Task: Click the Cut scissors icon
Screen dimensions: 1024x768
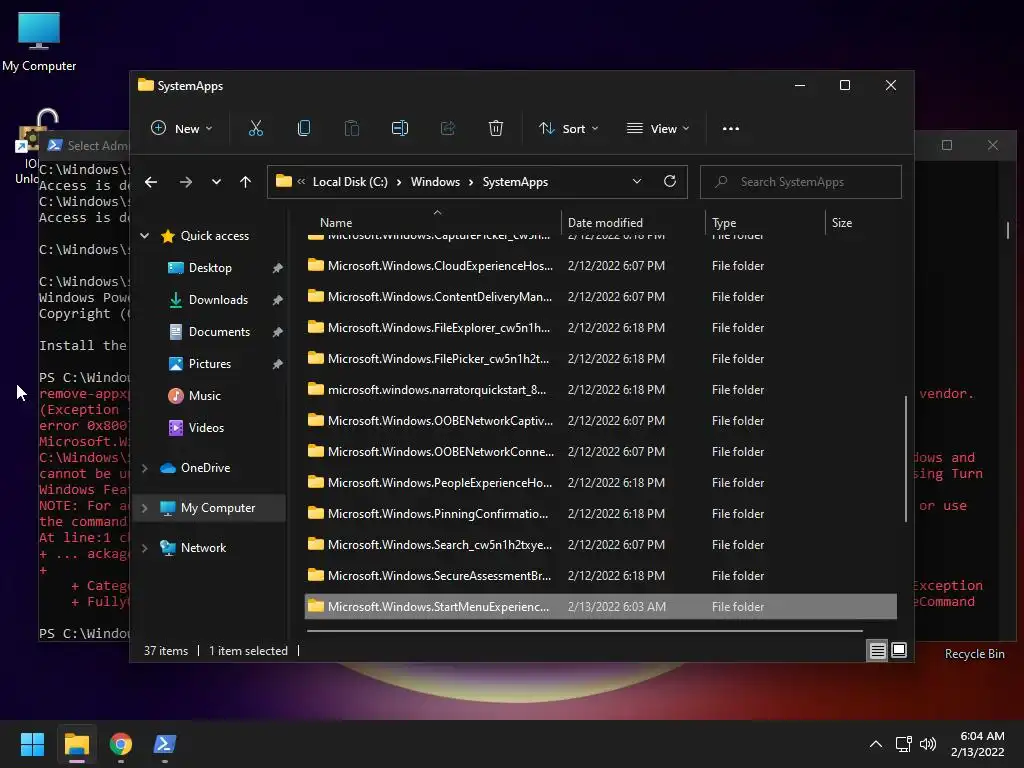Action: tap(255, 128)
